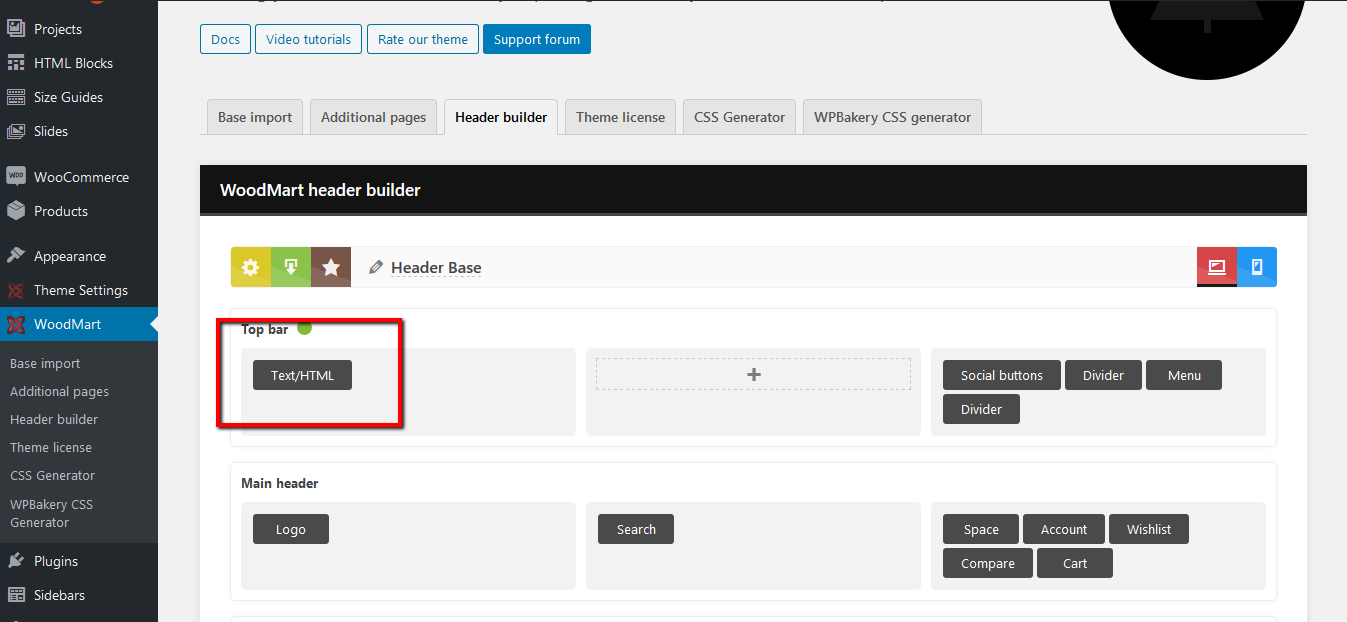Click the Slides sidebar icon

pos(16,131)
